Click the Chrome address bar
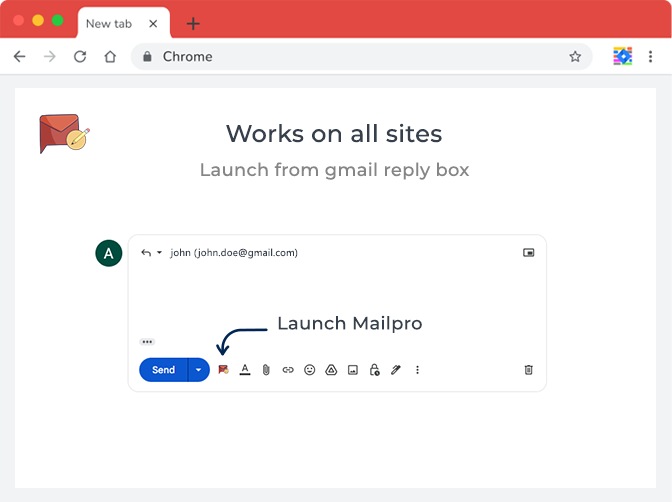This screenshot has width=672, height=502. coord(350,57)
